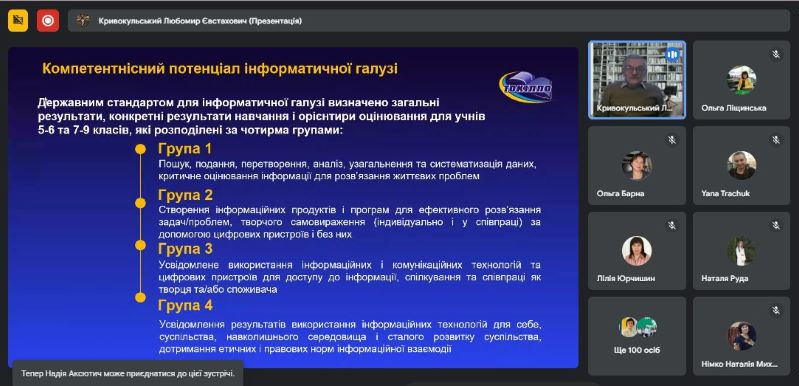The height and width of the screenshot is (386, 799).
Task: Click the notification about Надія Аксютич joining
Action: 128,373
